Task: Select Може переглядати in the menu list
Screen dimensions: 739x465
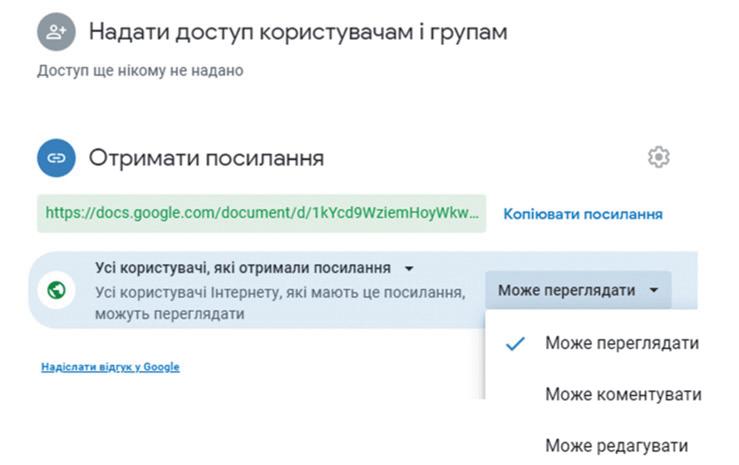Action: [621, 343]
